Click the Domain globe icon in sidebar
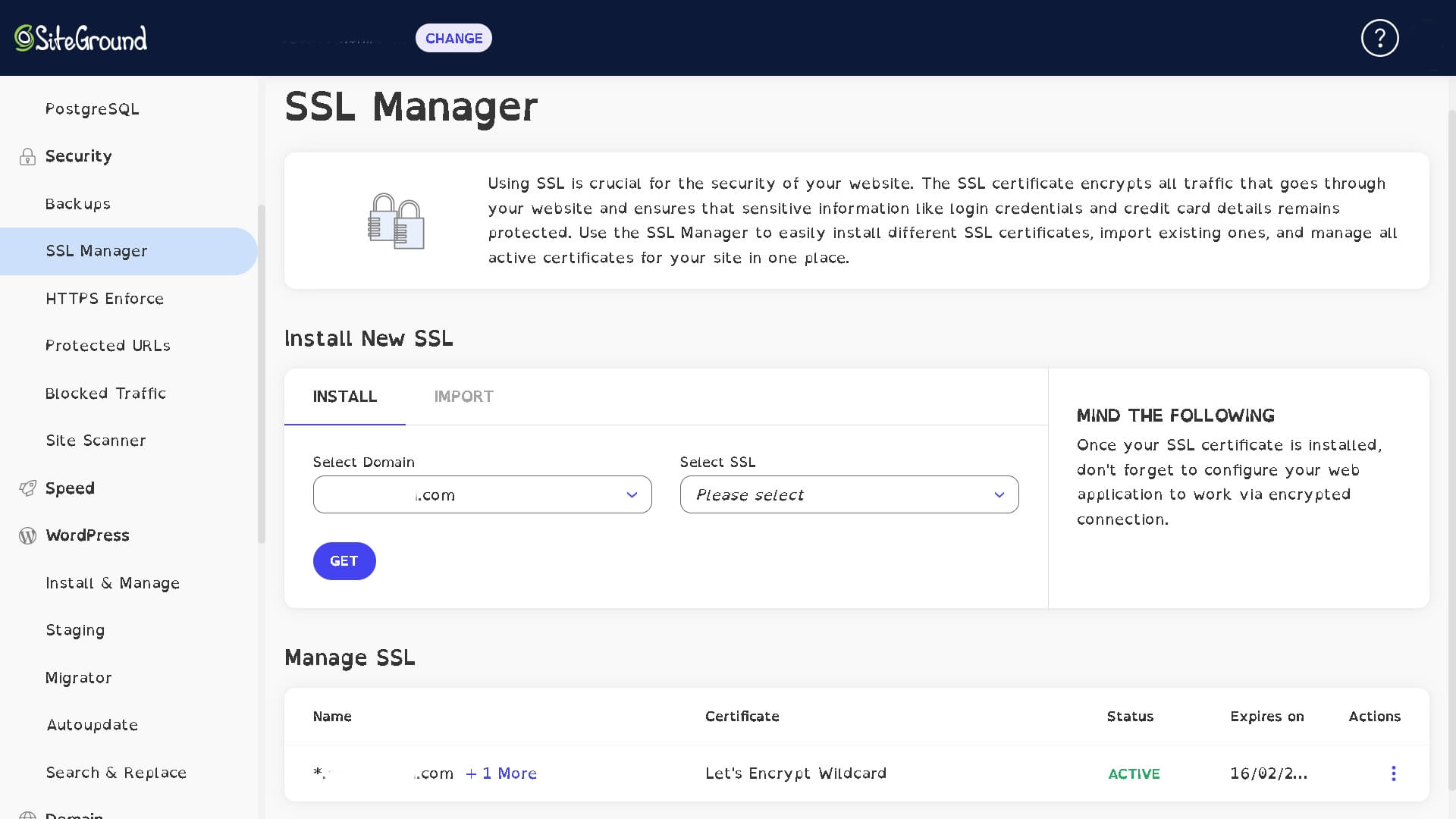This screenshot has width=1456, height=819. point(27,814)
